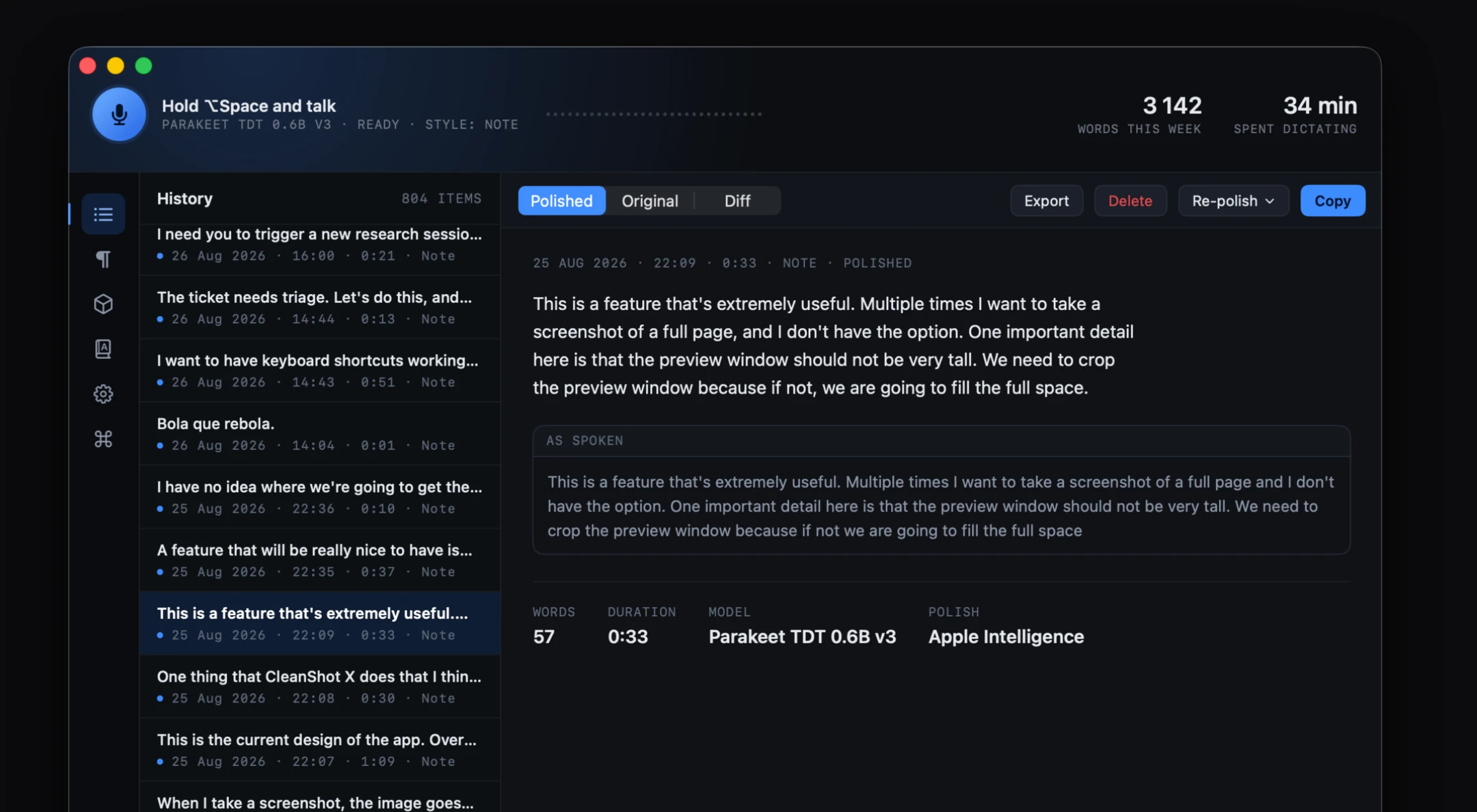Open the settings gear sidebar icon
The height and width of the screenshot is (812, 1477).
pyautogui.click(x=103, y=394)
